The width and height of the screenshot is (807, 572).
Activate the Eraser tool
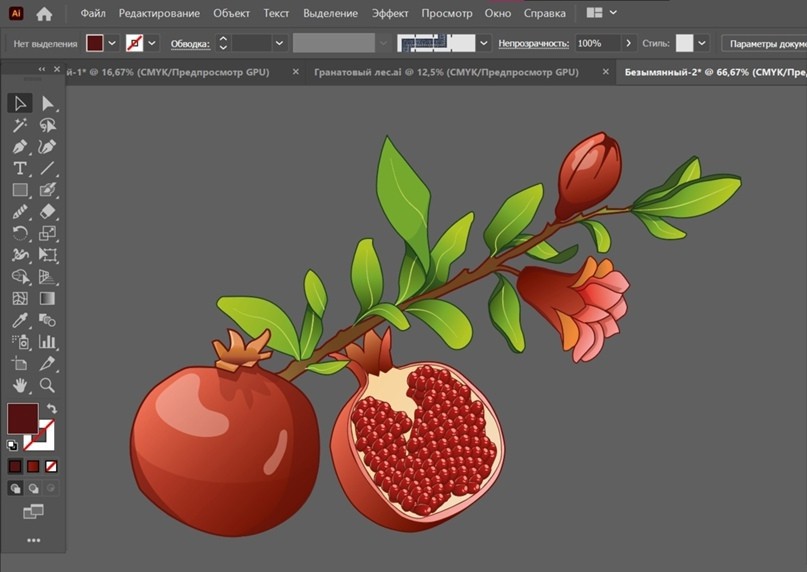47,212
